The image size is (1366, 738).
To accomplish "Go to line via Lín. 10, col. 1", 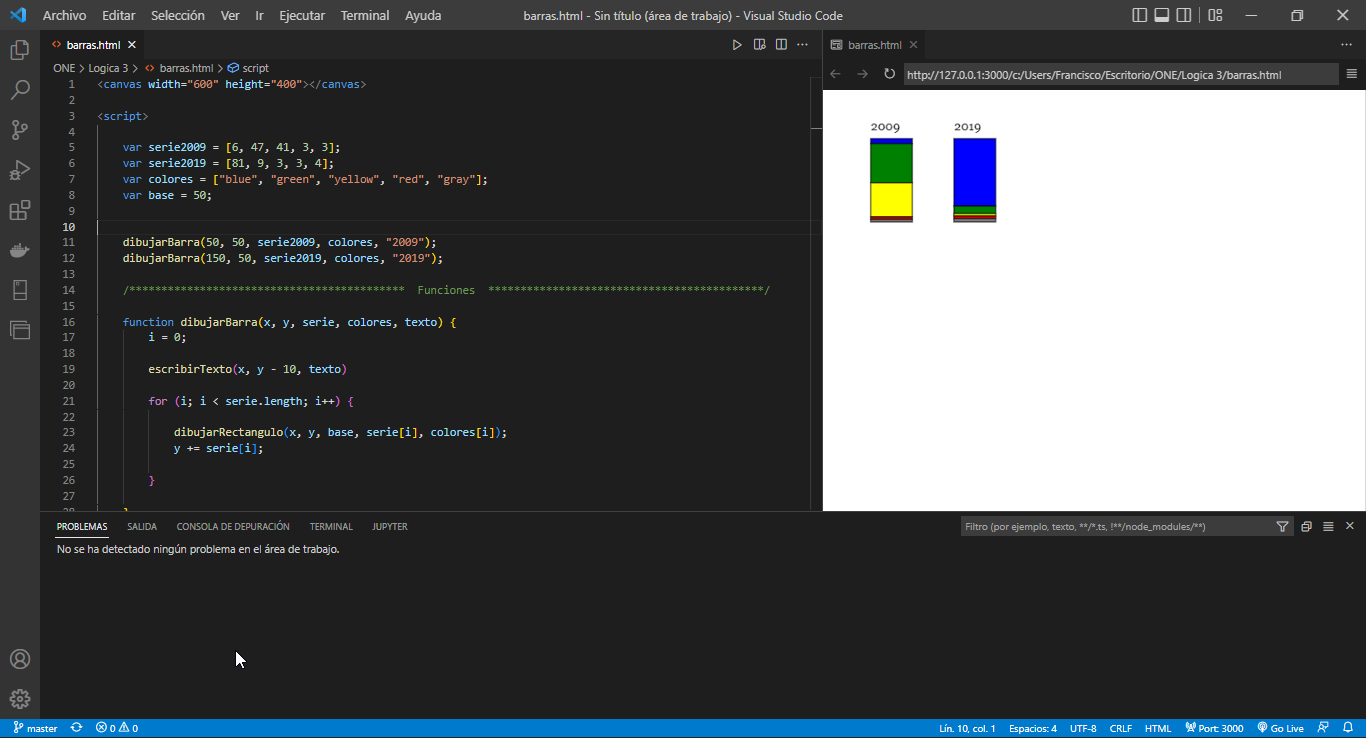I will 967,728.
